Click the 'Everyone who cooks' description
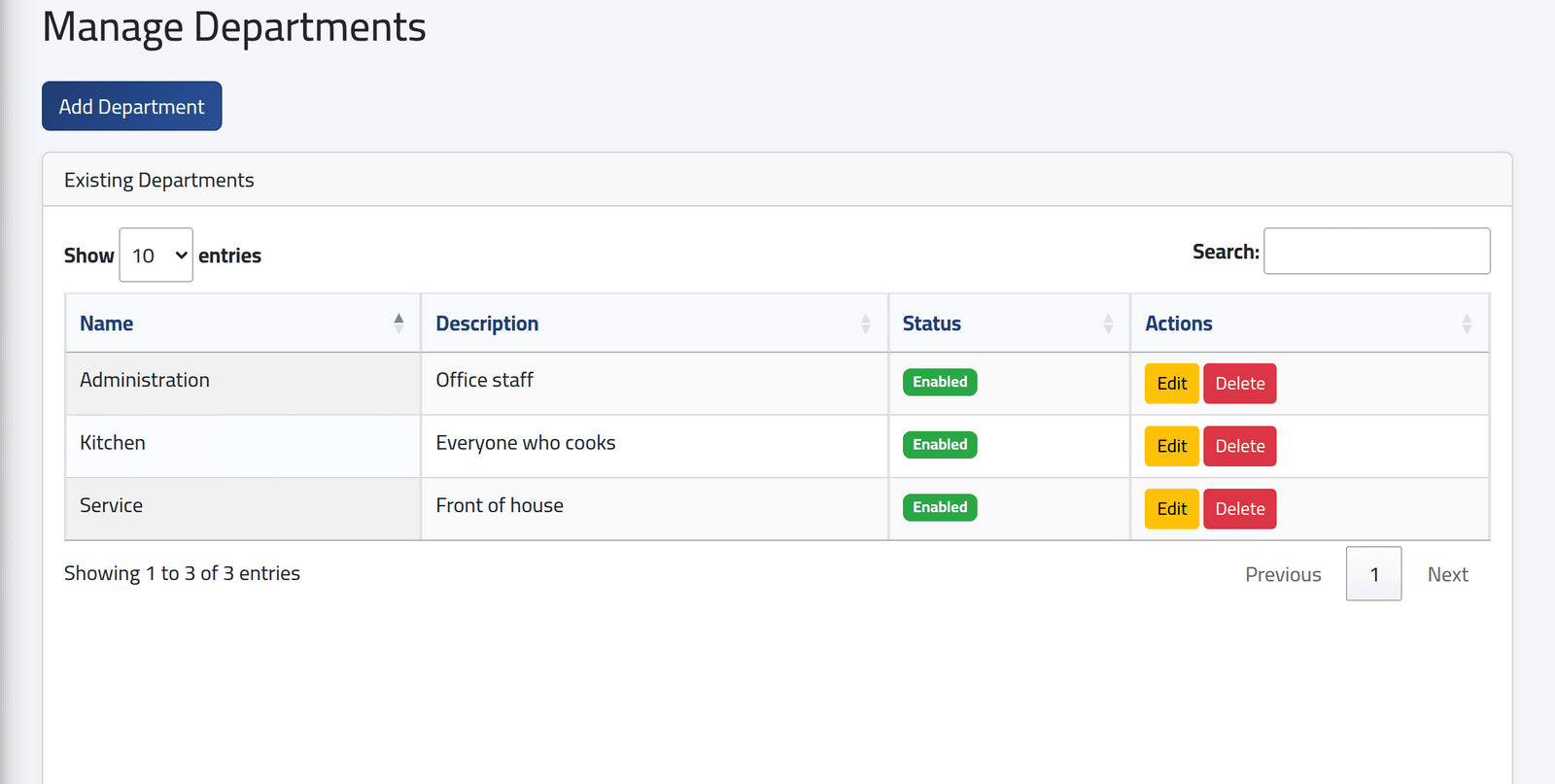 pos(526,443)
